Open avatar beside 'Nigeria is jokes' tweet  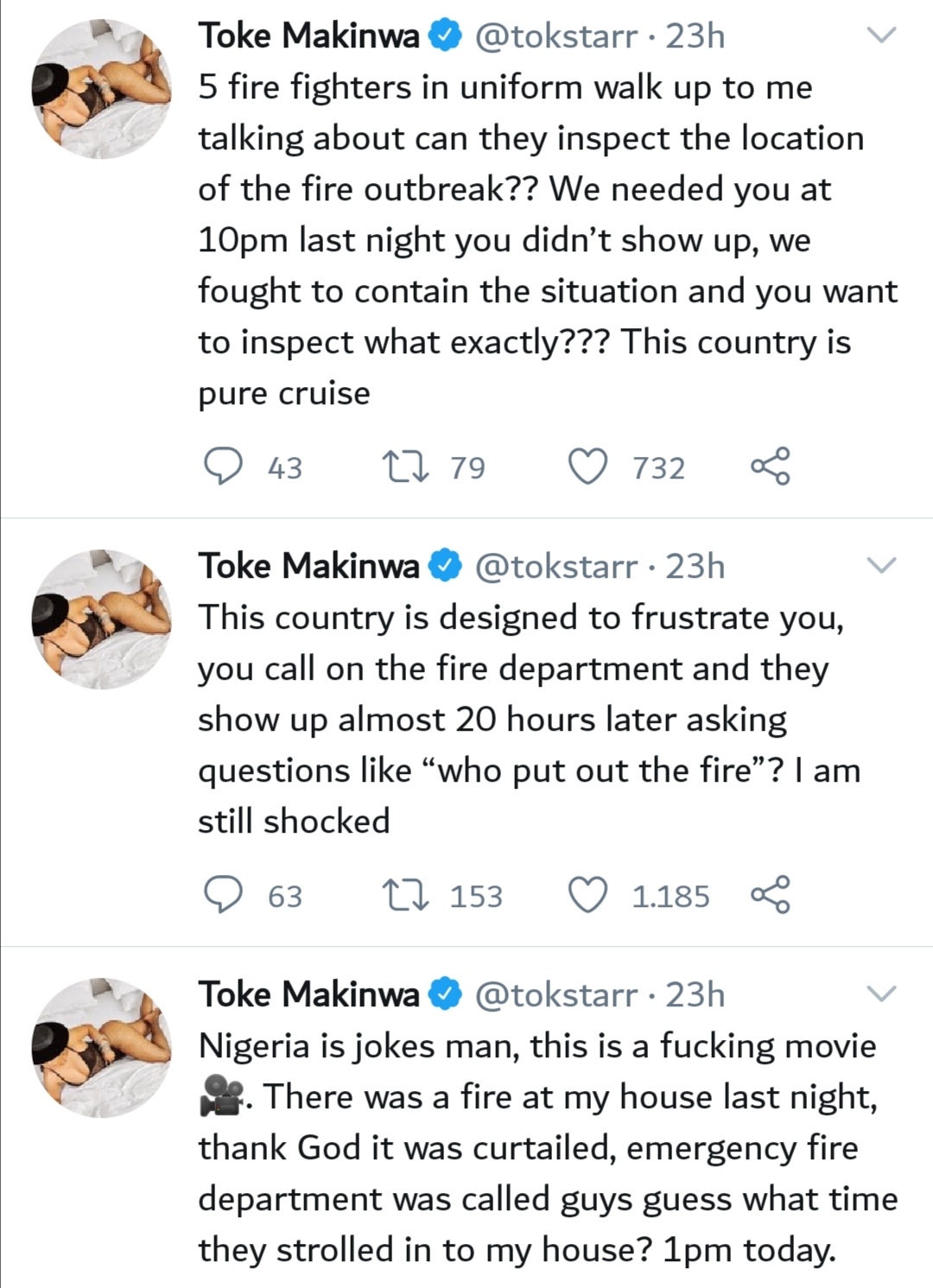101,1048
